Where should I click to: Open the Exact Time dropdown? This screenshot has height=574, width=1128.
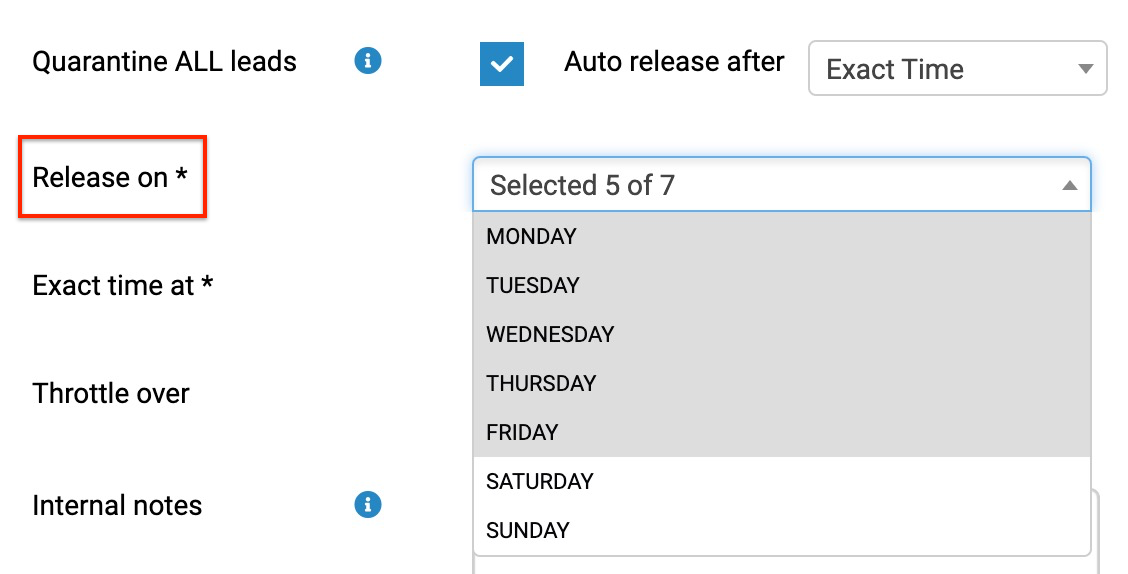[x=958, y=68]
